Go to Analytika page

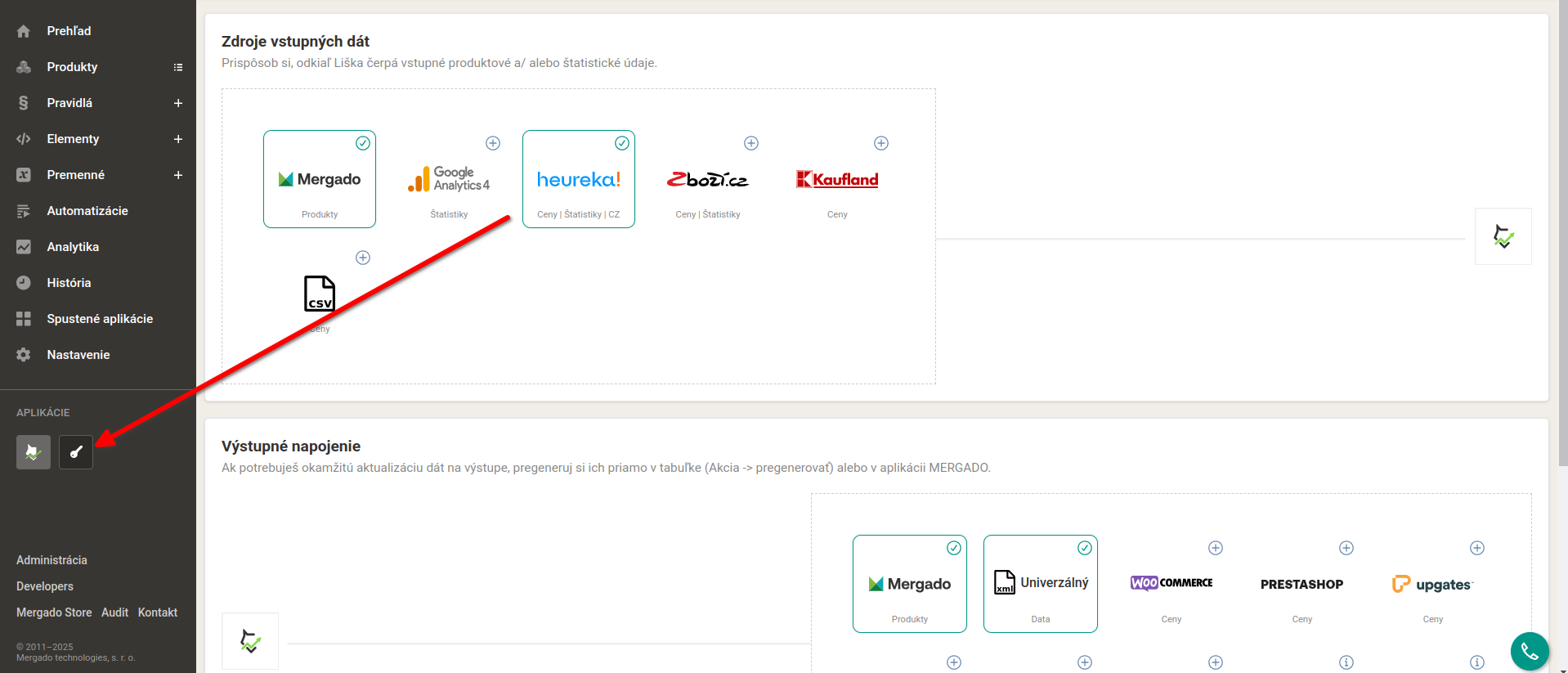73,247
